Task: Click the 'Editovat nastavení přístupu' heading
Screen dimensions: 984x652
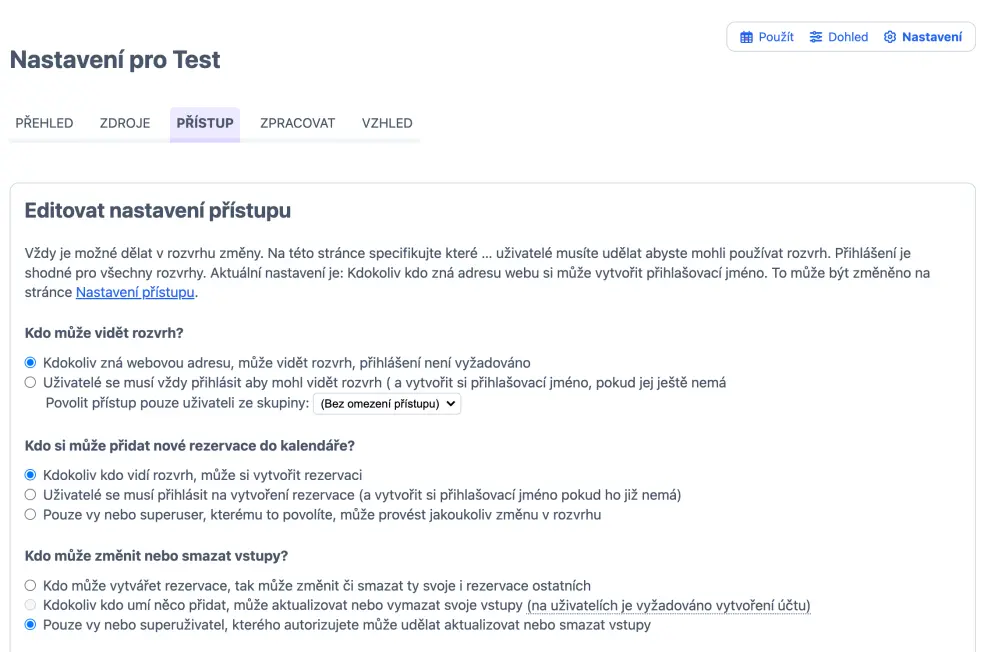Action: (157, 211)
